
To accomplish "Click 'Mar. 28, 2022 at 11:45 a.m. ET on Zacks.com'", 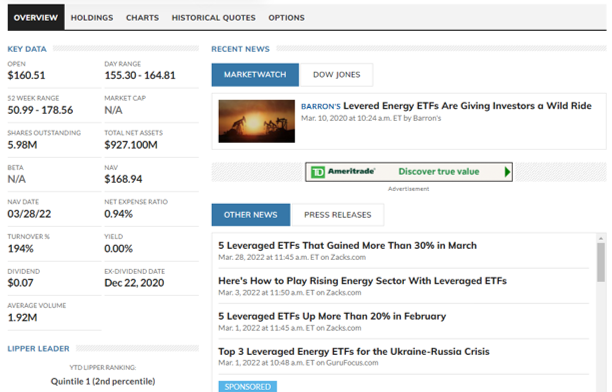I will click(292, 257).
